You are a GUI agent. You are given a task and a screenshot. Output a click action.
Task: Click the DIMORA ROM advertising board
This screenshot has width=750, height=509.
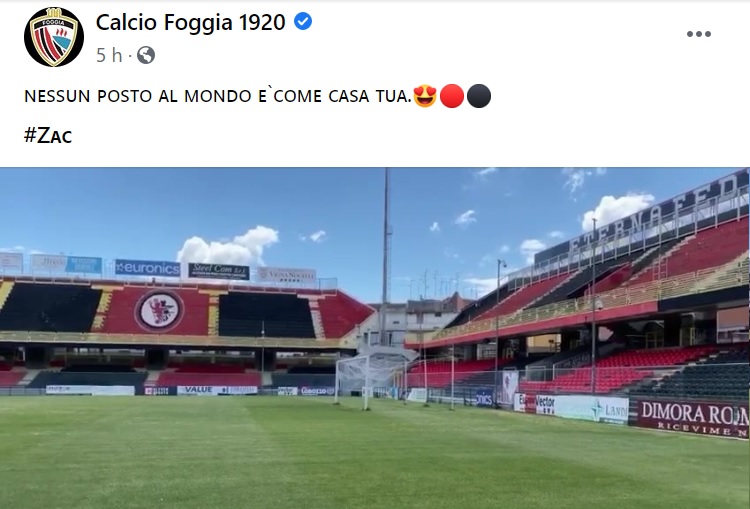click(x=694, y=417)
